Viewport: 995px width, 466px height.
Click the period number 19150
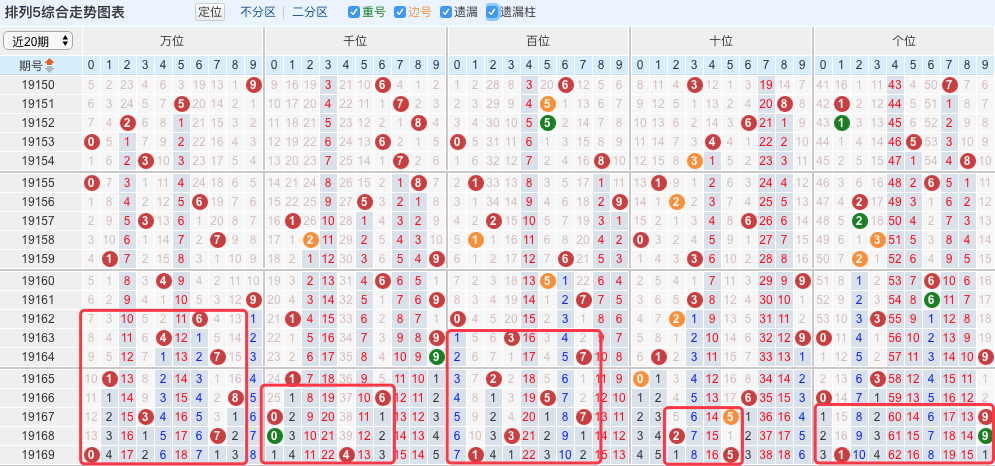point(38,84)
